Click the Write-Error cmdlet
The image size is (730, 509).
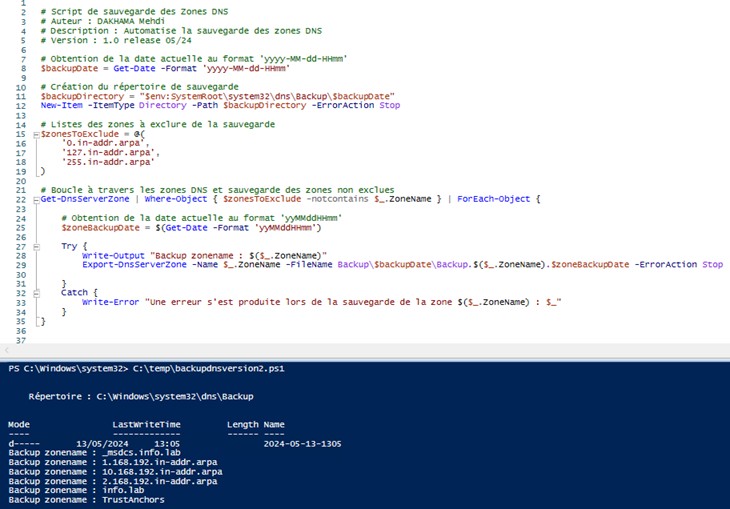tap(110, 302)
